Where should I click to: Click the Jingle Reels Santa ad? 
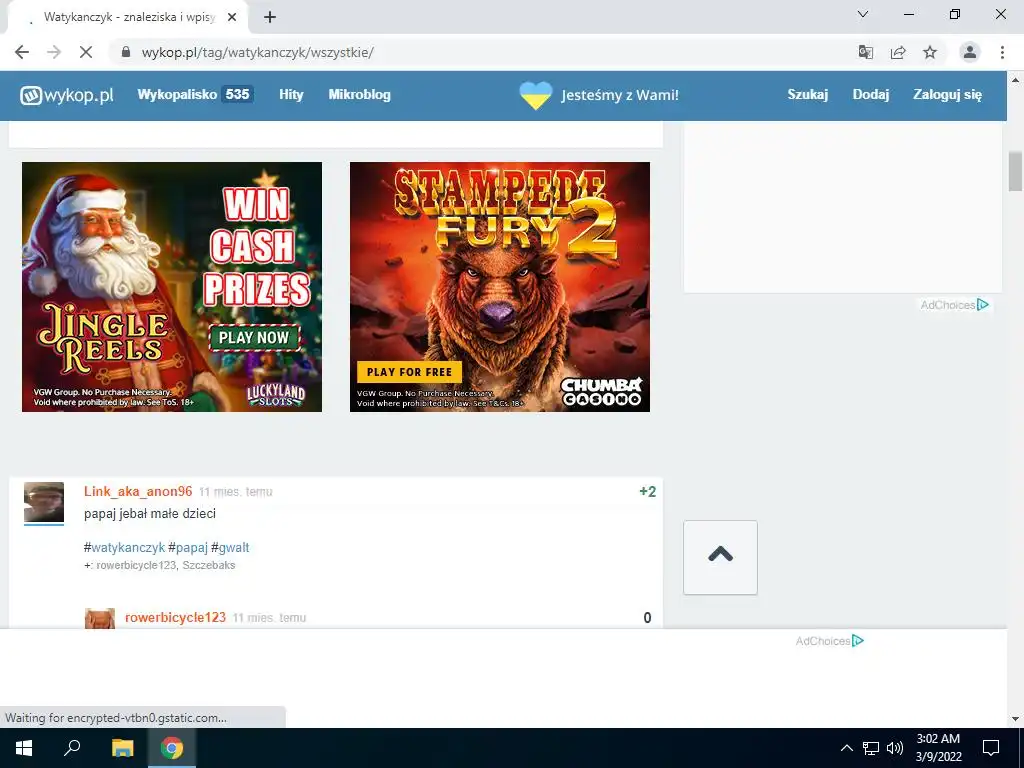172,287
